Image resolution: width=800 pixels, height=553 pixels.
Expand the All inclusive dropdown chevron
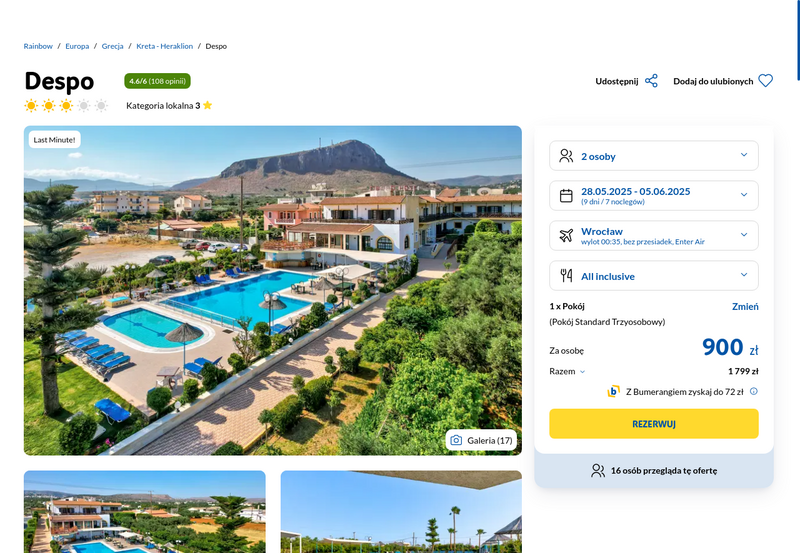[x=744, y=275]
